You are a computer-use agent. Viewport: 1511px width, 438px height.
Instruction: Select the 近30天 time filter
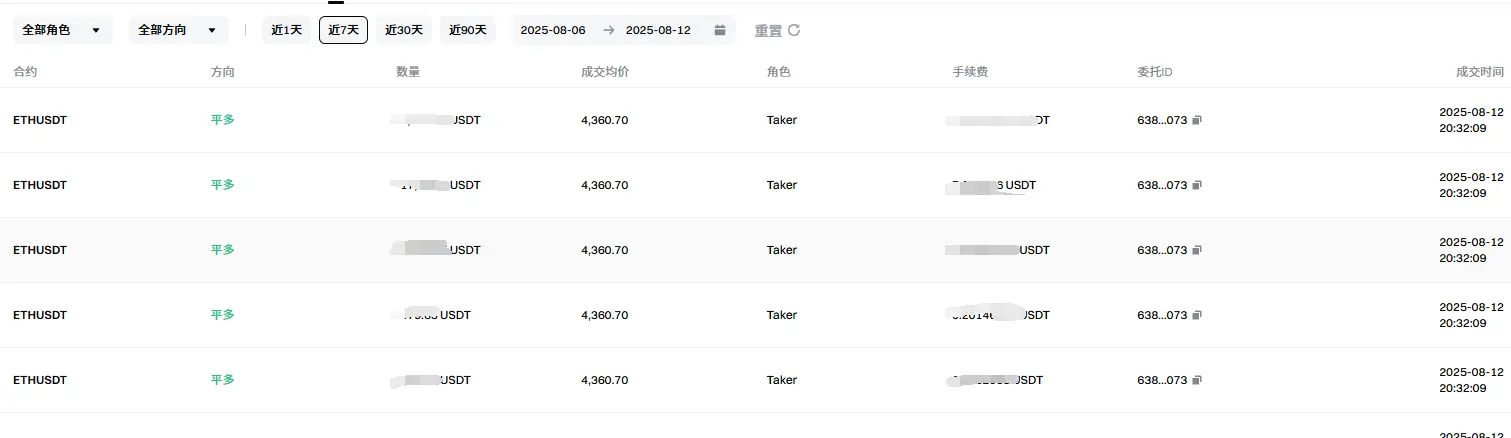pyautogui.click(x=404, y=30)
